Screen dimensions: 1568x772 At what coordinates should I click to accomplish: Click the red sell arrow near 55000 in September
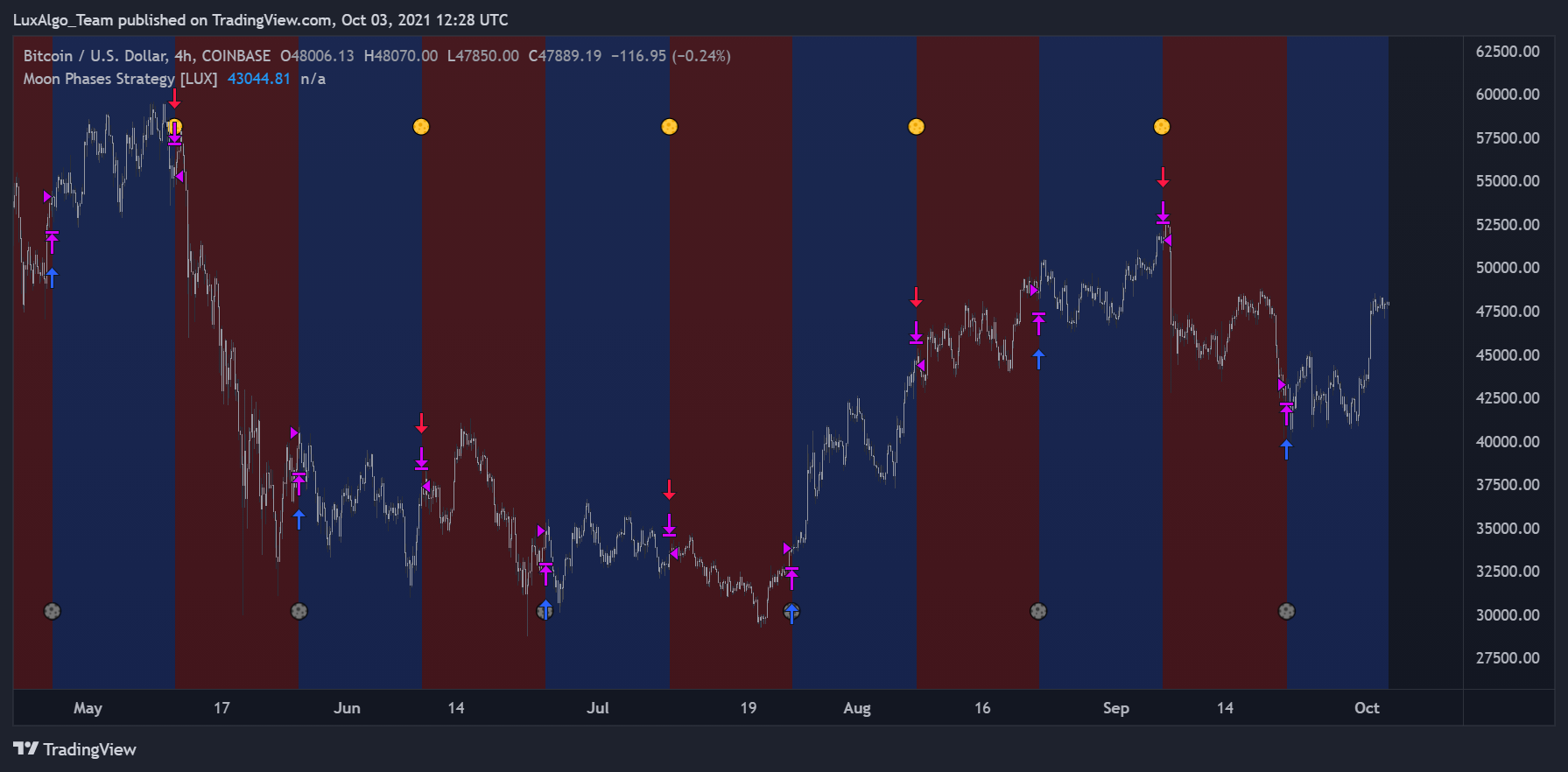tap(1163, 178)
